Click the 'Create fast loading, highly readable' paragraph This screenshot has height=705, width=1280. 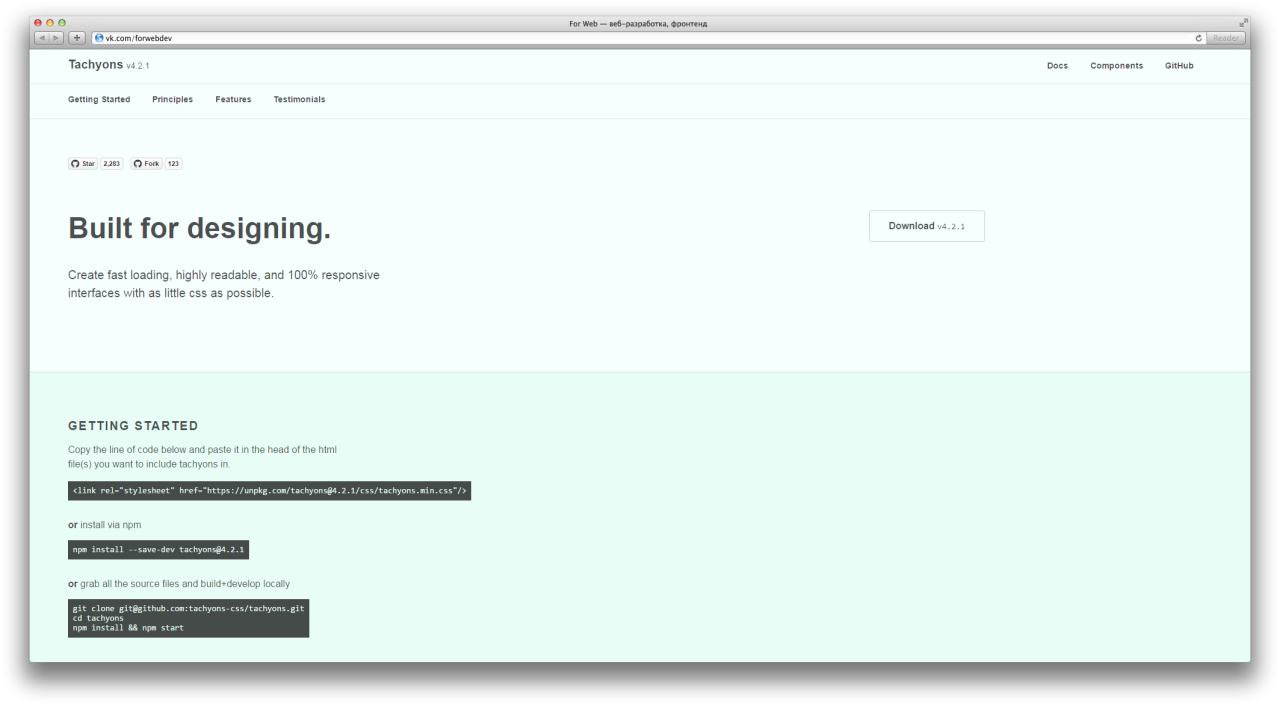[224, 284]
